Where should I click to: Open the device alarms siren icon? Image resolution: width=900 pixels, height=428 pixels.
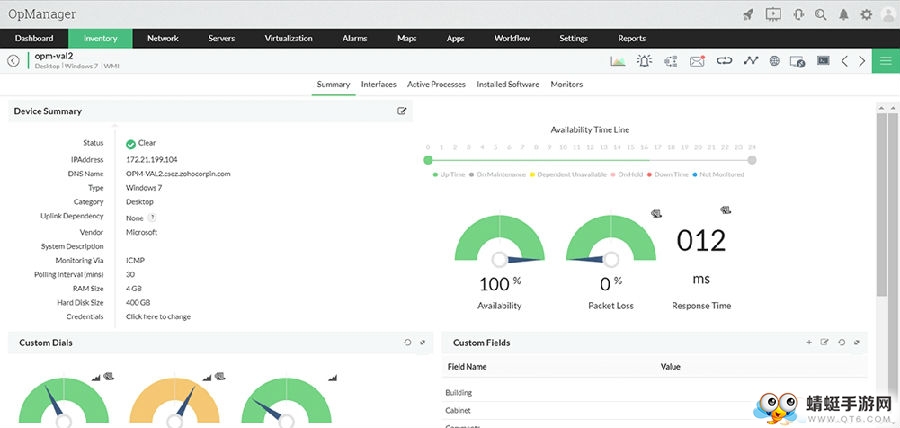[x=644, y=61]
